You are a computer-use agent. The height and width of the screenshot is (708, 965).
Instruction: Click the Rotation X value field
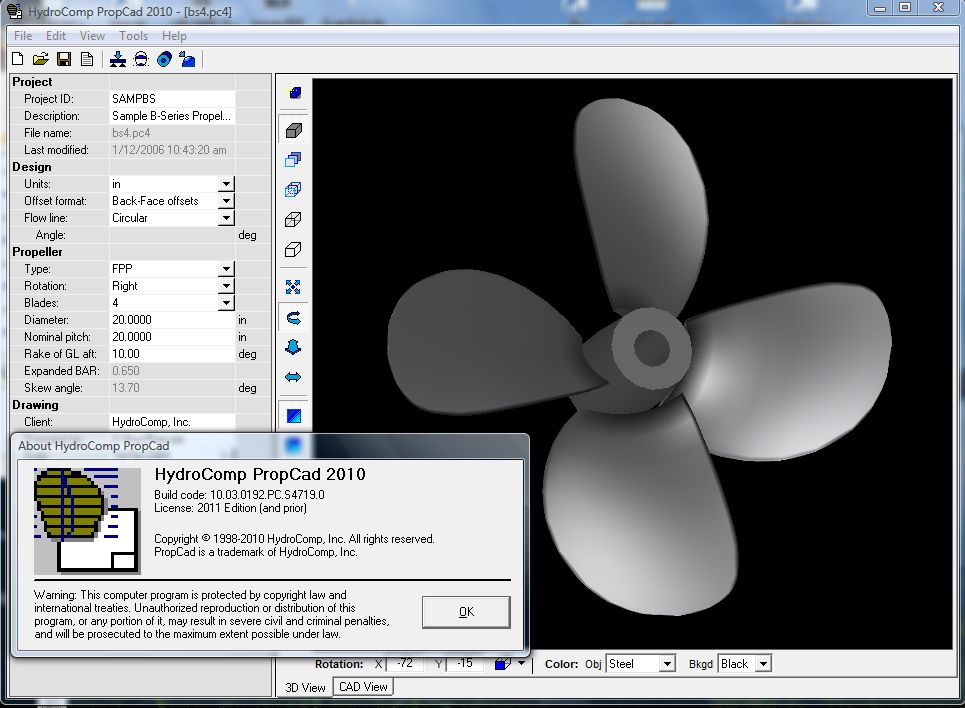(x=404, y=663)
